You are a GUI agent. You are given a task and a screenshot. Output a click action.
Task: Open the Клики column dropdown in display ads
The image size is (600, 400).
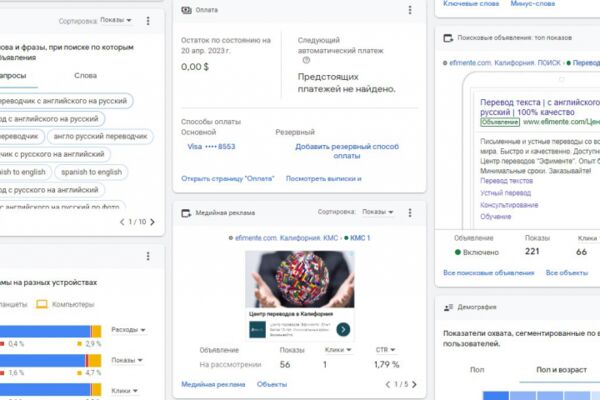[338, 350]
